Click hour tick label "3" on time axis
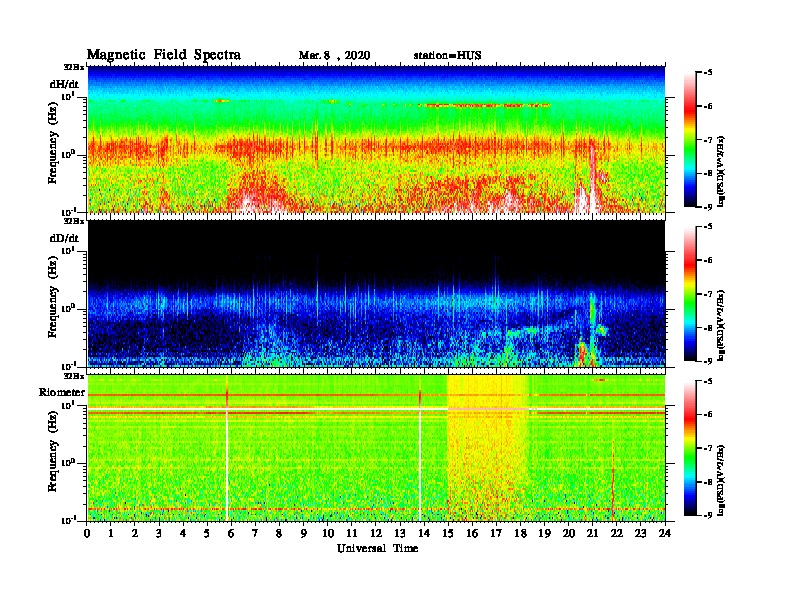Screen dimensions: 792x612 (159, 533)
